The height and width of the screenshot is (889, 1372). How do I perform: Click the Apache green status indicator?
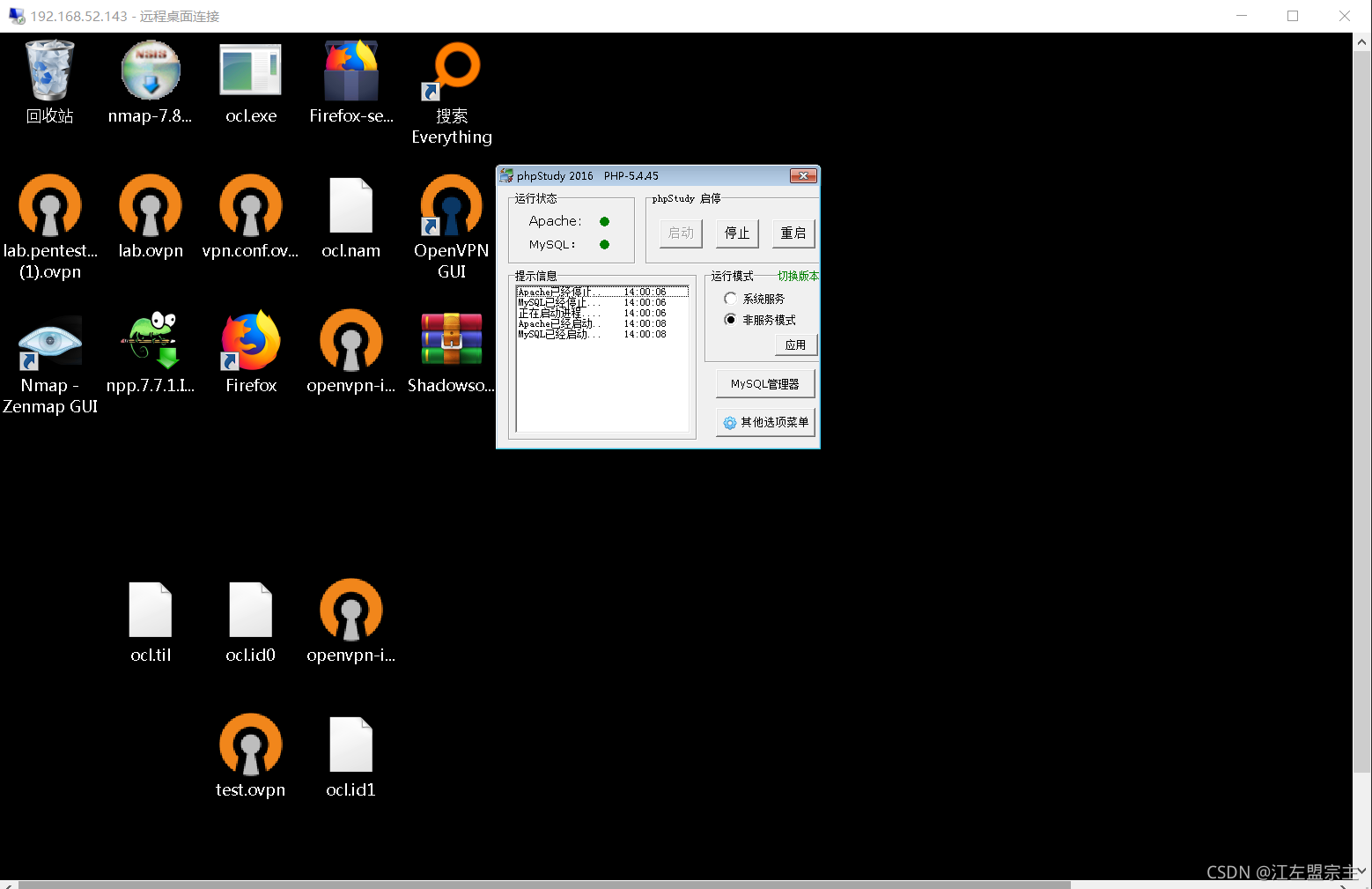pyautogui.click(x=604, y=221)
